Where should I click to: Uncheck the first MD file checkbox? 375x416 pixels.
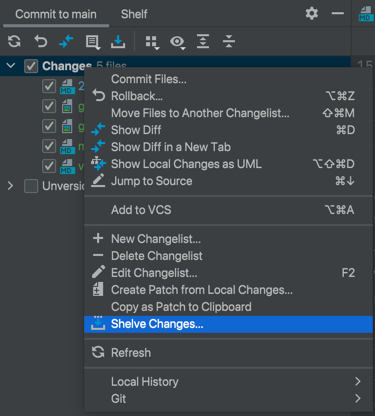click(49, 86)
